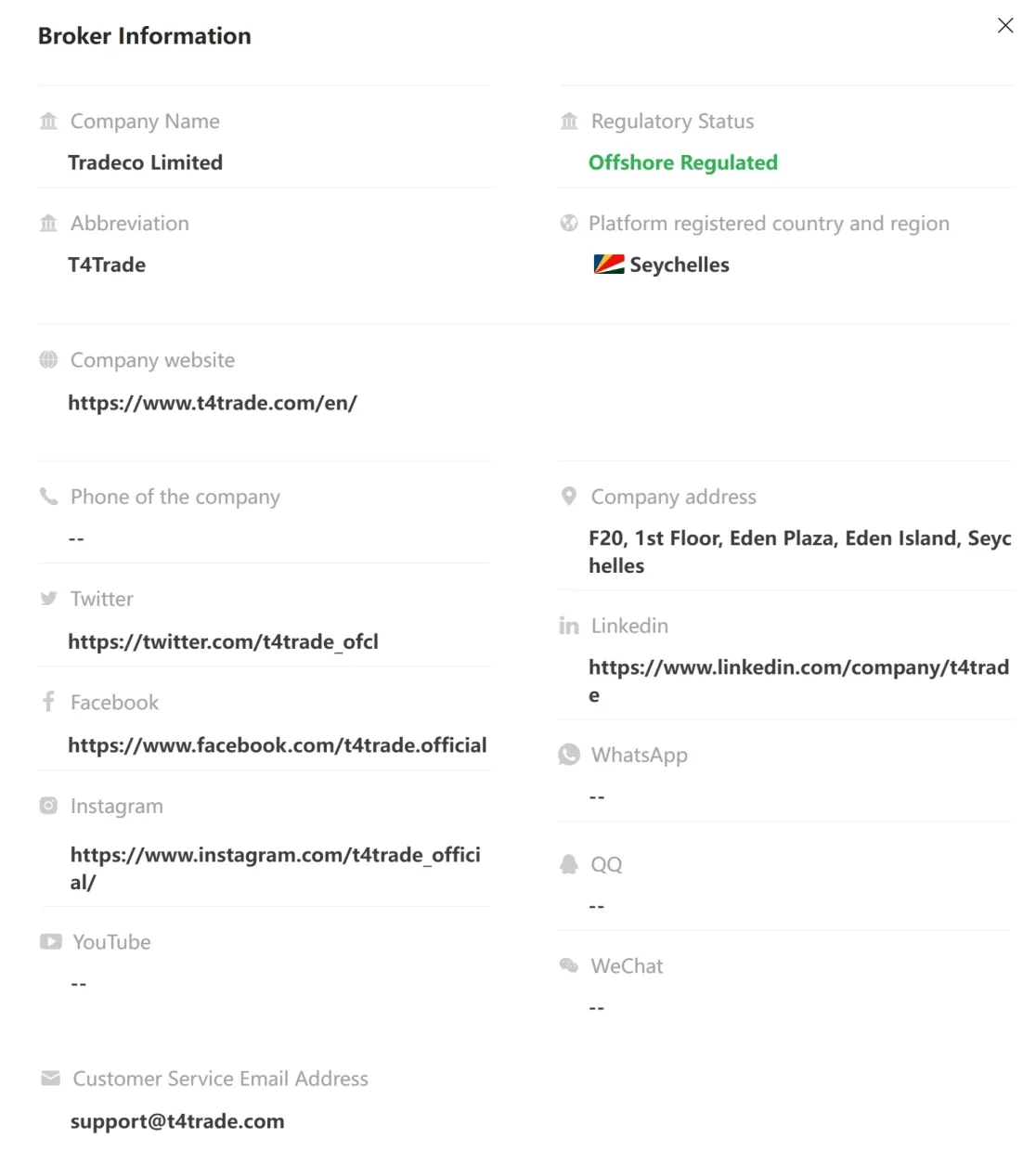Open the T4Trade Twitter profile link
The image size is (1036, 1164).
223,642
